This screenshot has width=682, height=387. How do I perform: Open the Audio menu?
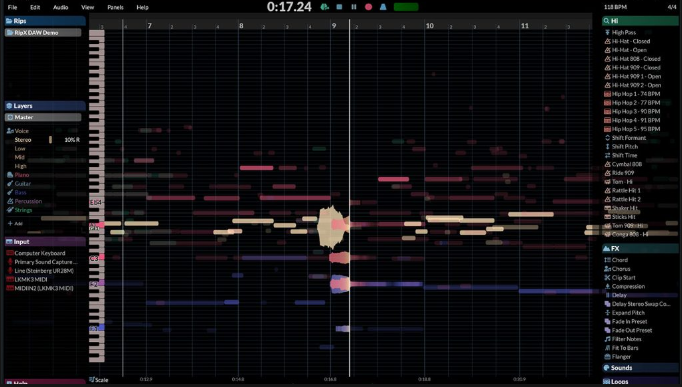pos(60,7)
